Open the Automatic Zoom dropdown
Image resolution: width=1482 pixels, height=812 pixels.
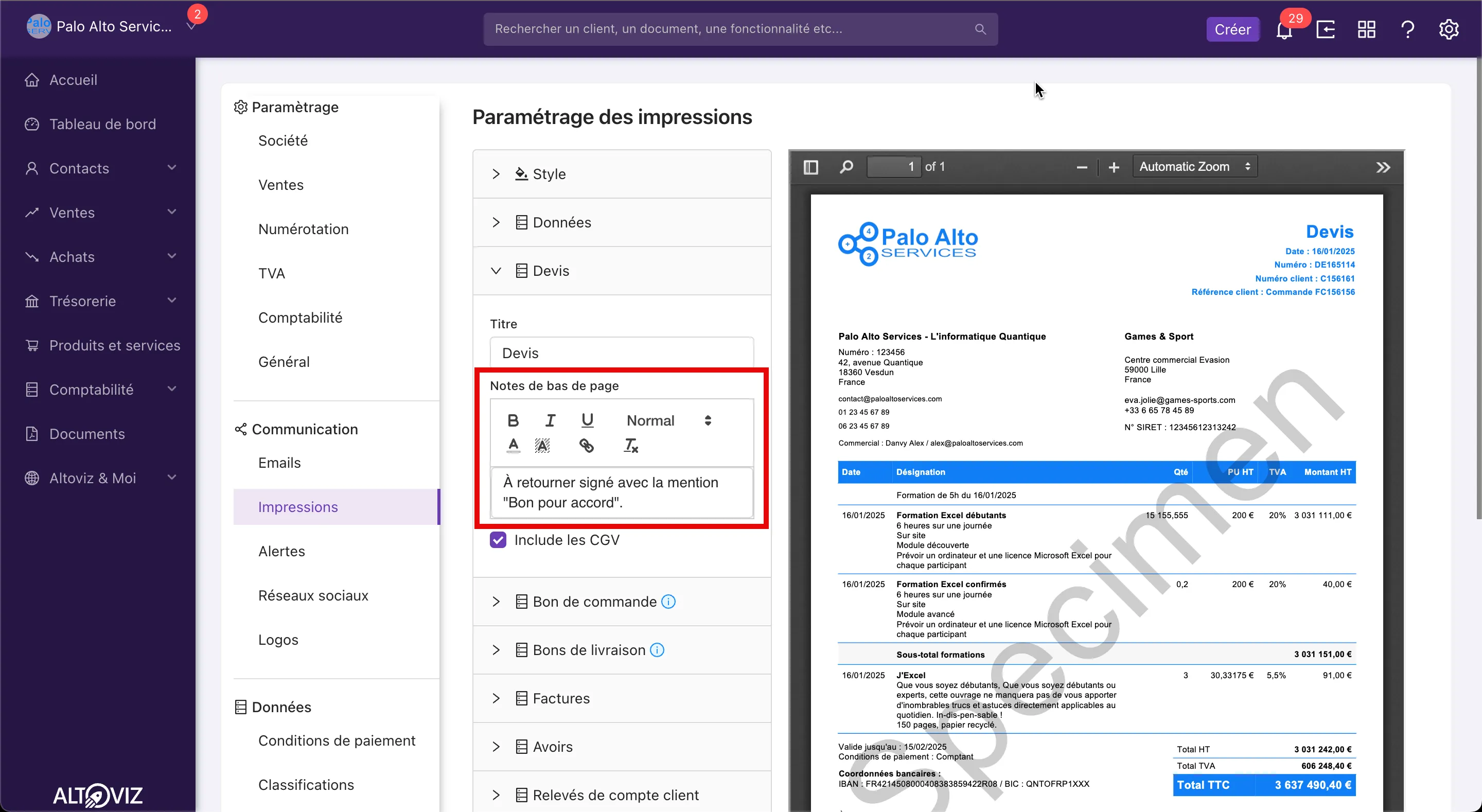(1195, 167)
